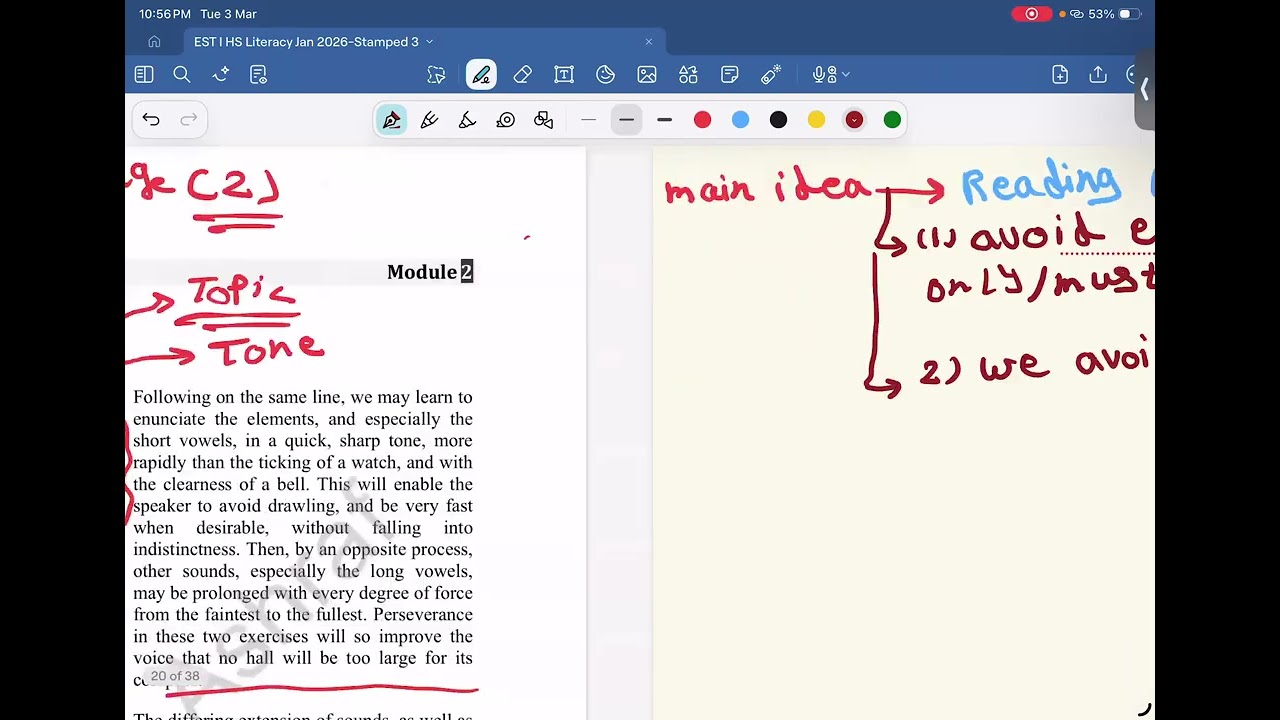Screen dimensions: 1280x720
Task: Pick the green pen color
Action: [x=892, y=120]
